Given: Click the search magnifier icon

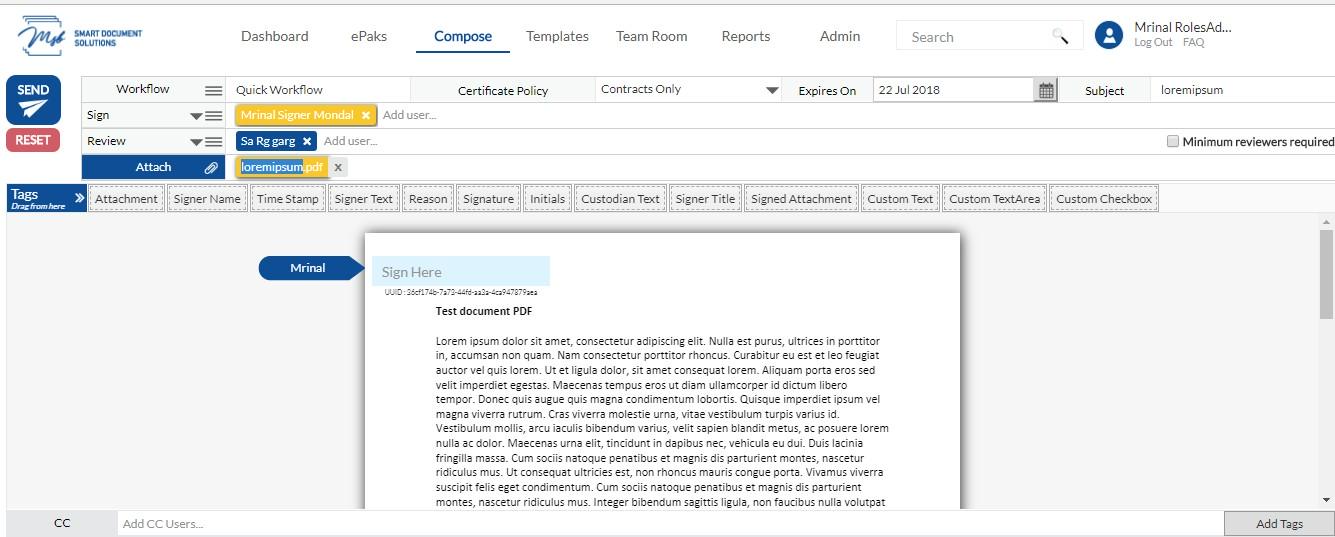Looking at the screenshot, I should click(x=1061, y=37).
